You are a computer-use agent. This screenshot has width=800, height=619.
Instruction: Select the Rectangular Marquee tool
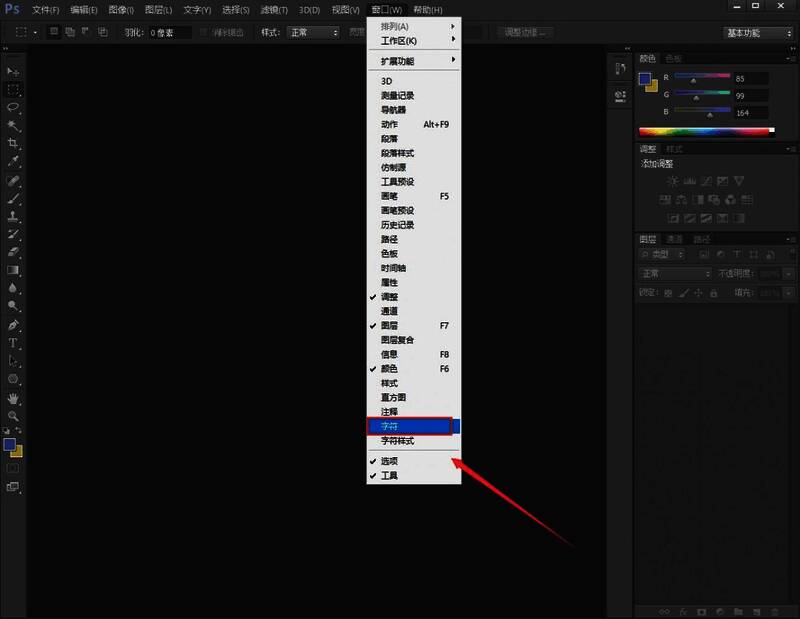tap(14, 89)
